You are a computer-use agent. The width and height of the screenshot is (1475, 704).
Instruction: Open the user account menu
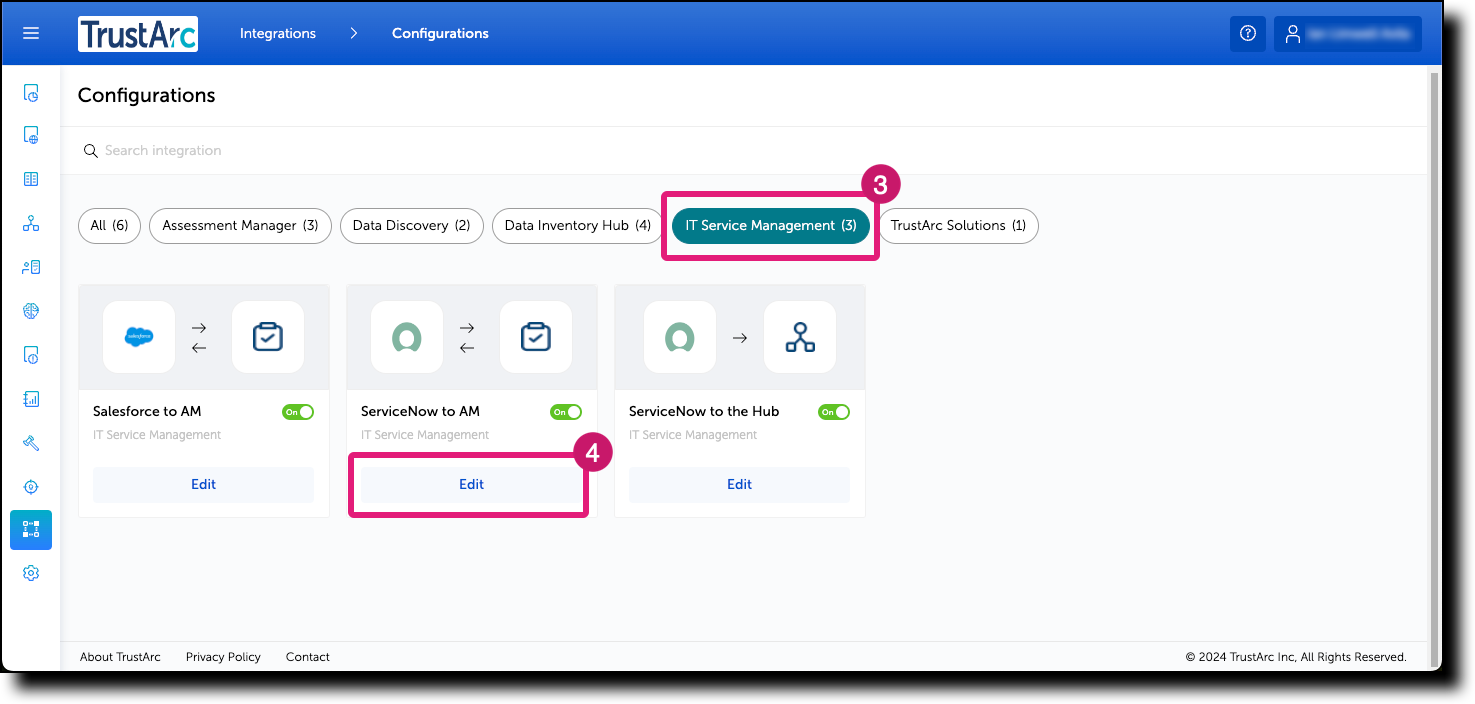tap(1347, 33)
